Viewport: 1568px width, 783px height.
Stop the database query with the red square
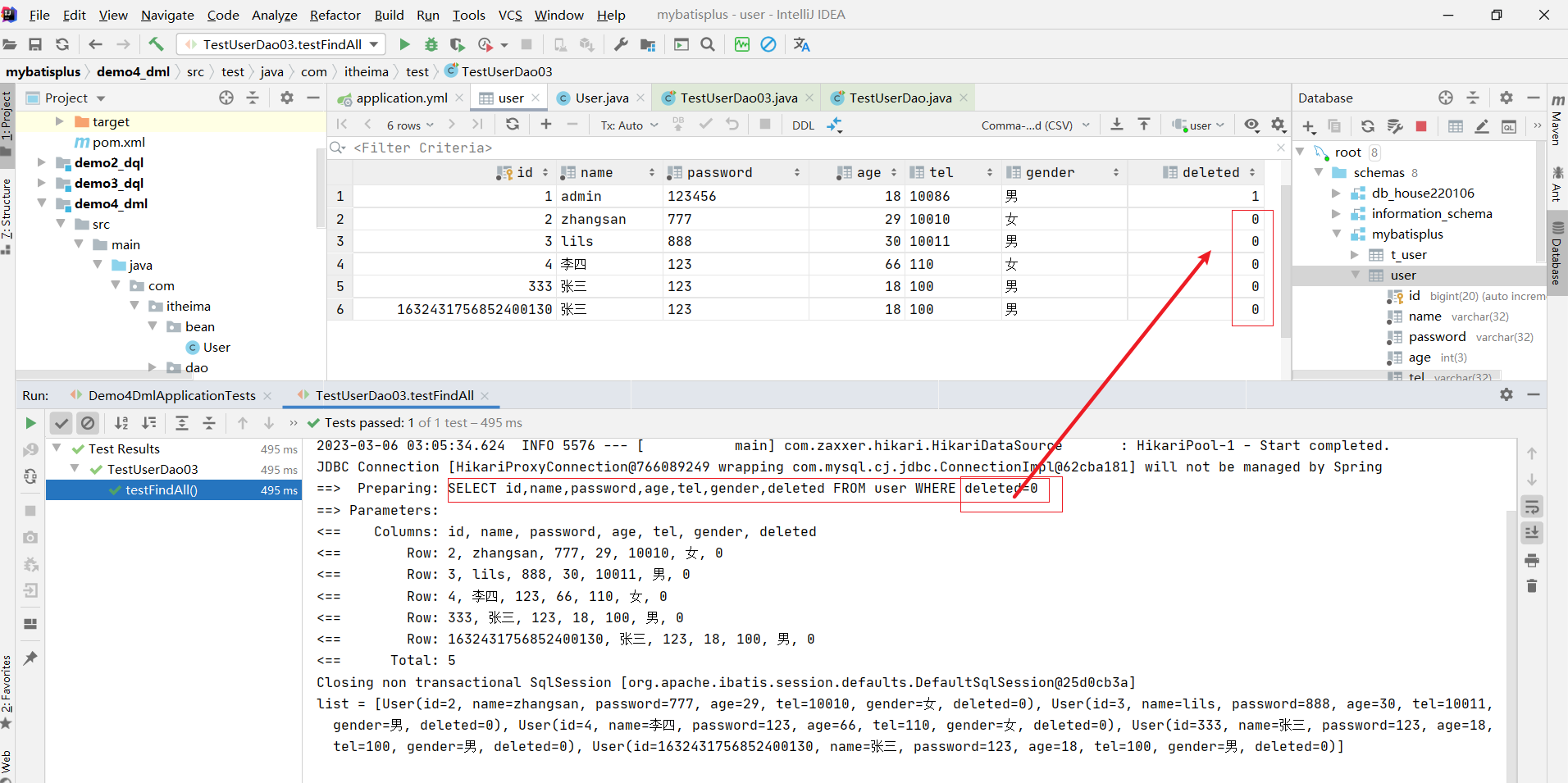1421,125
